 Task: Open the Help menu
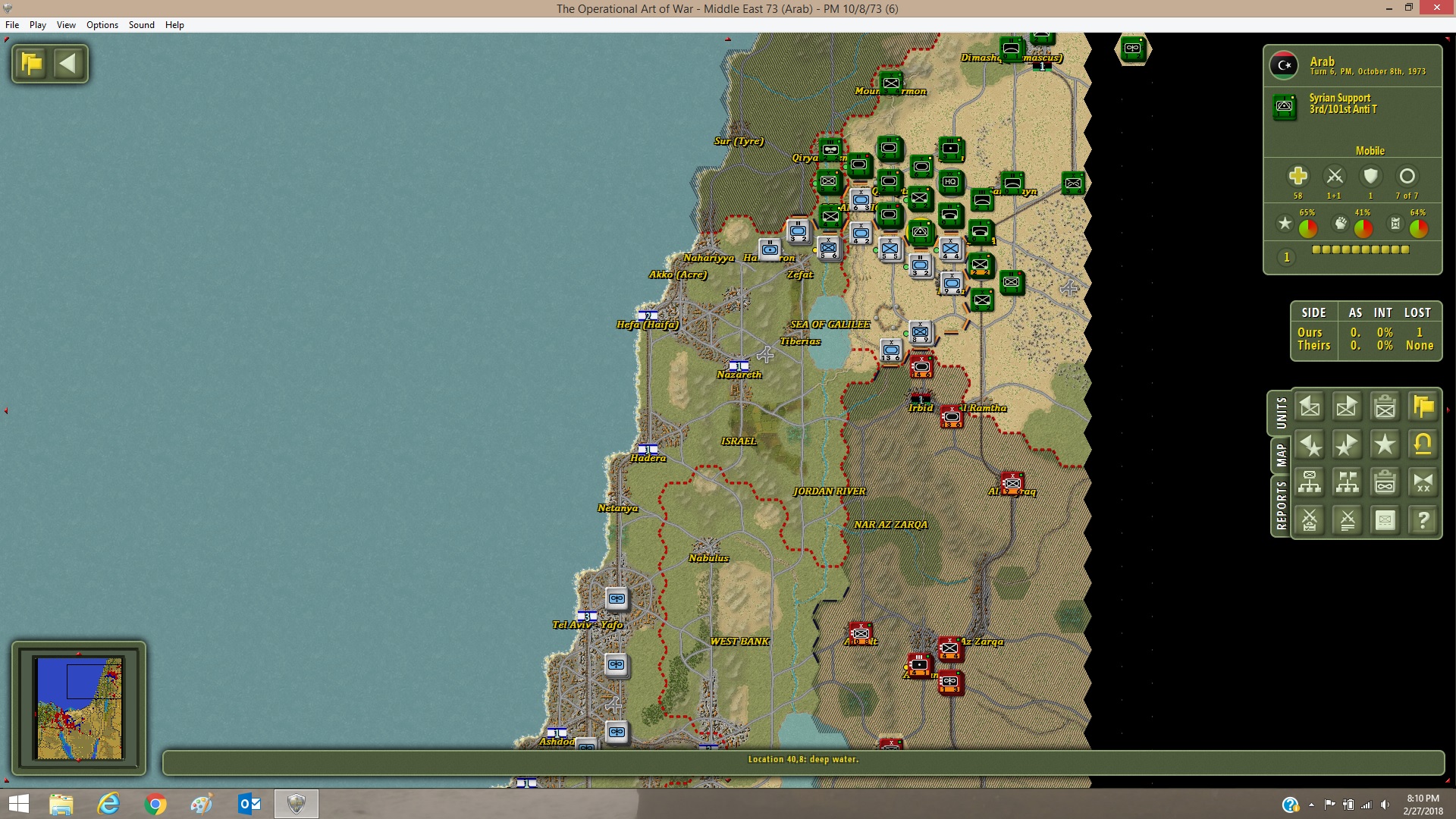(x=174, y=24)
